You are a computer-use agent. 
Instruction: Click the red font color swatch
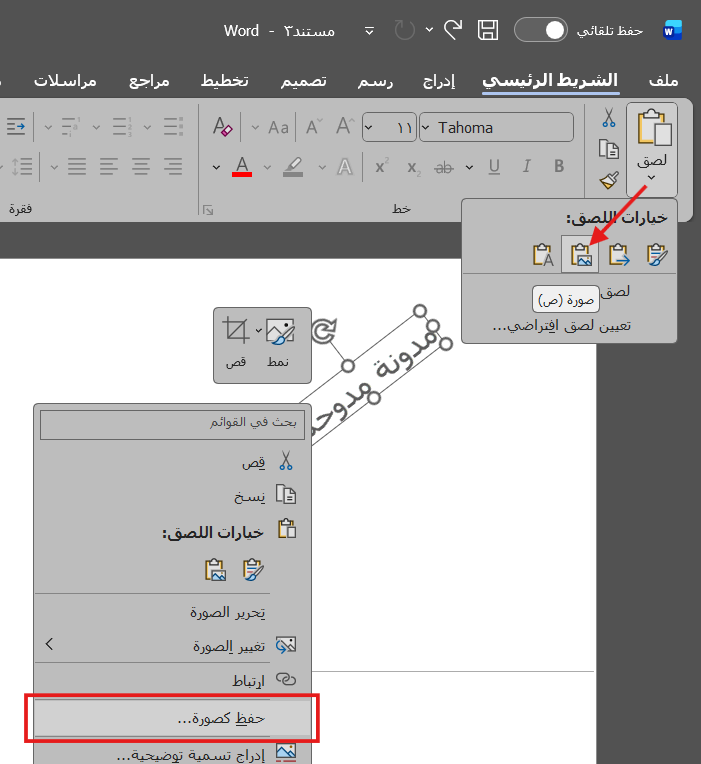click(x=241, y=166)
